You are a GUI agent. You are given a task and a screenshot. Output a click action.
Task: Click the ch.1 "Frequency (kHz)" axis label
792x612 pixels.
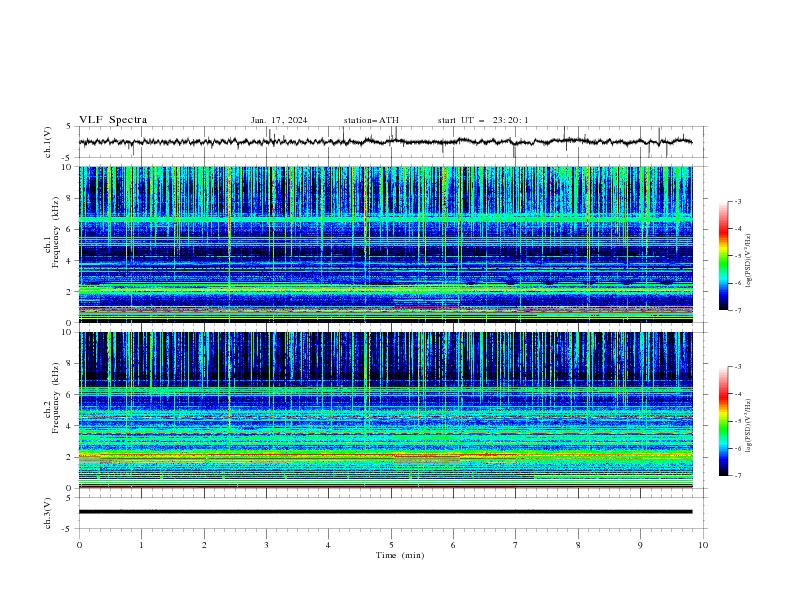pyautogui.click(x=56, y=233)
